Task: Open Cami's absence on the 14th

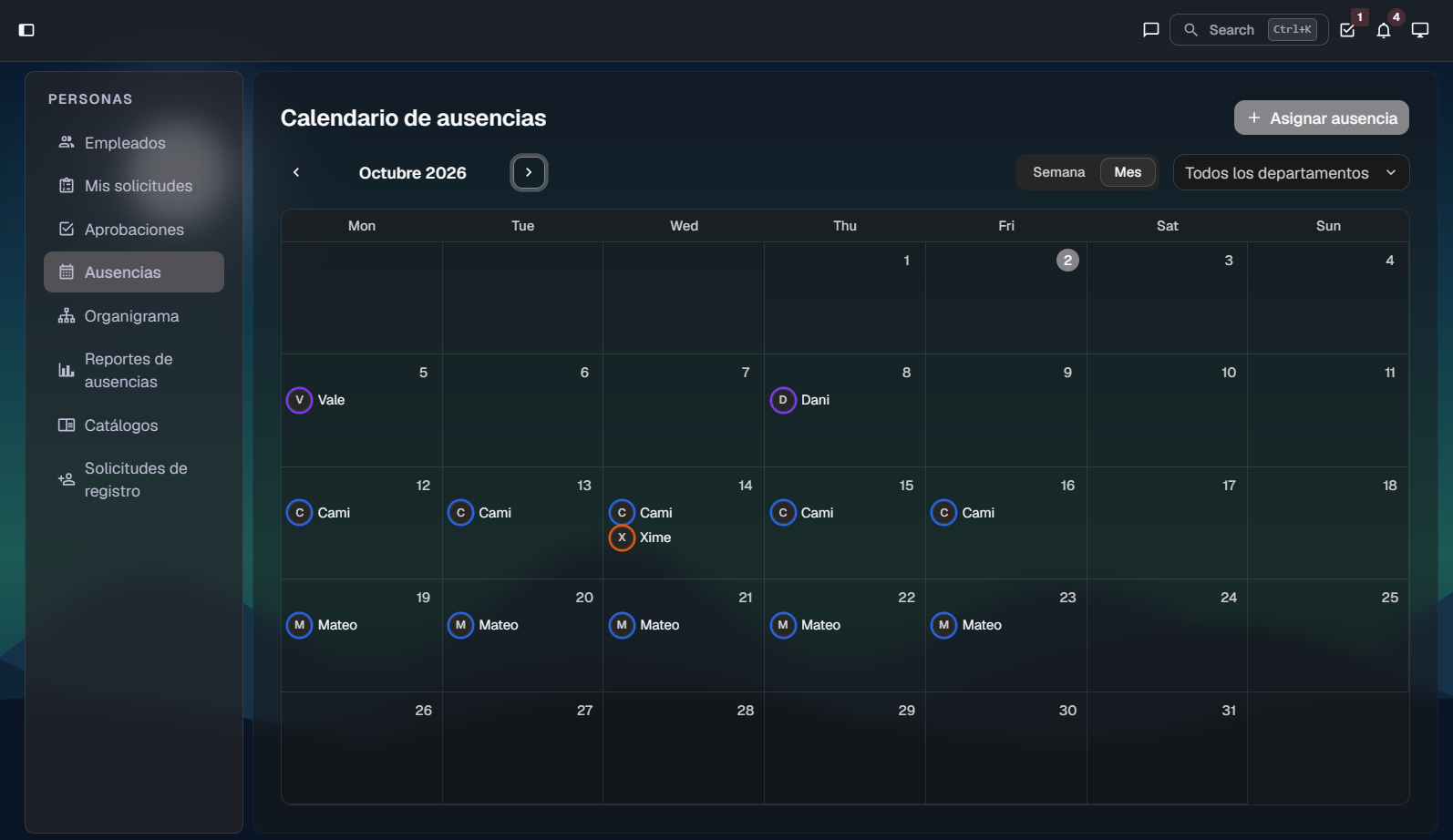Action: tap(641, 513)
